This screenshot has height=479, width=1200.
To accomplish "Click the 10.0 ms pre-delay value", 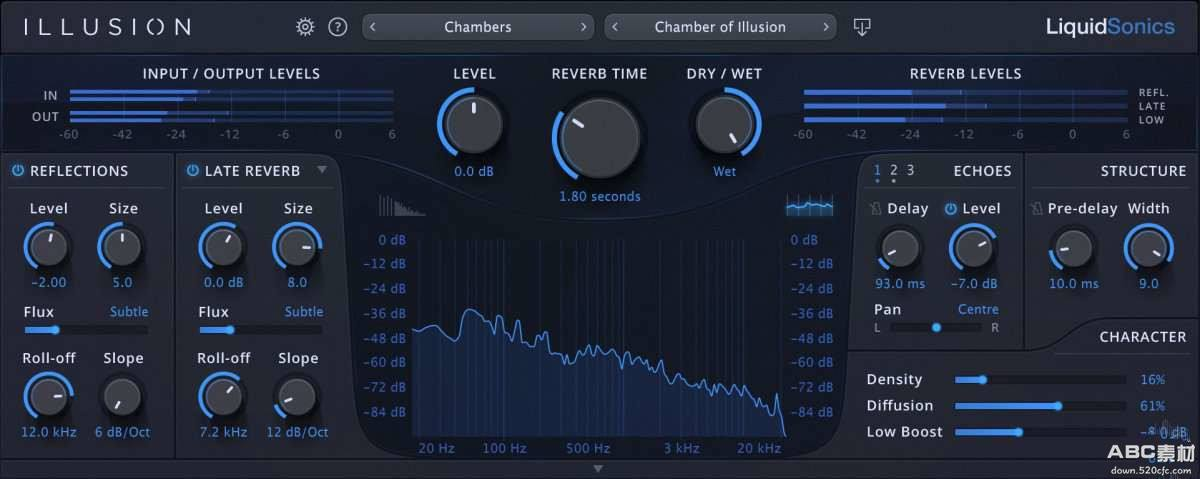I will 1073,284.
